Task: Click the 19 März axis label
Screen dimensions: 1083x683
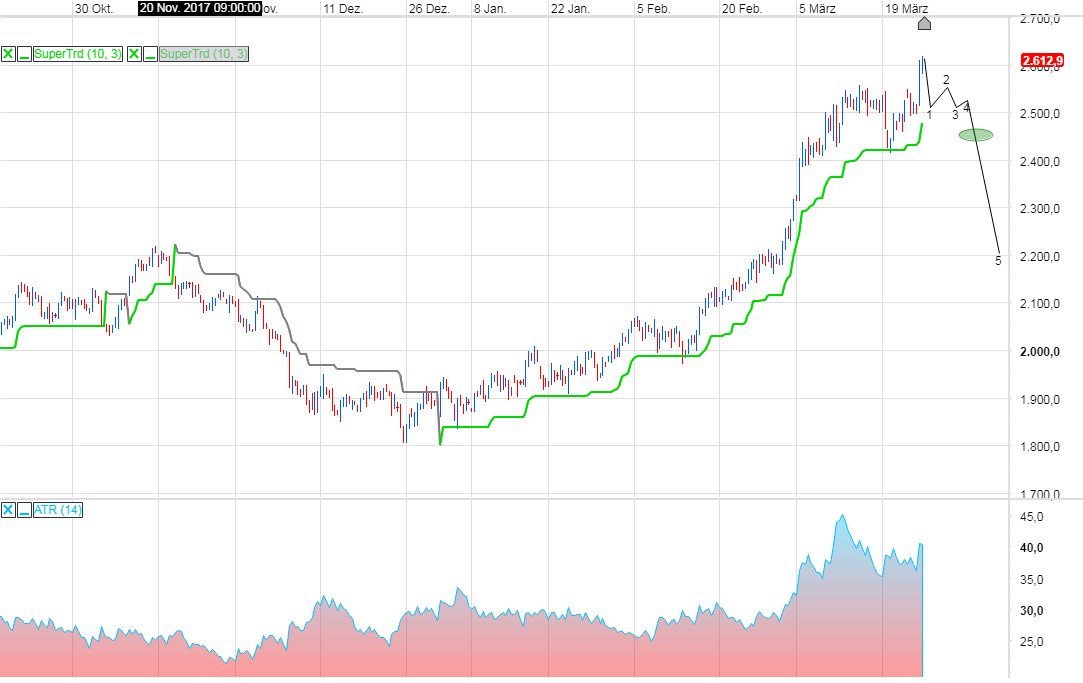Action: point(906,8)
